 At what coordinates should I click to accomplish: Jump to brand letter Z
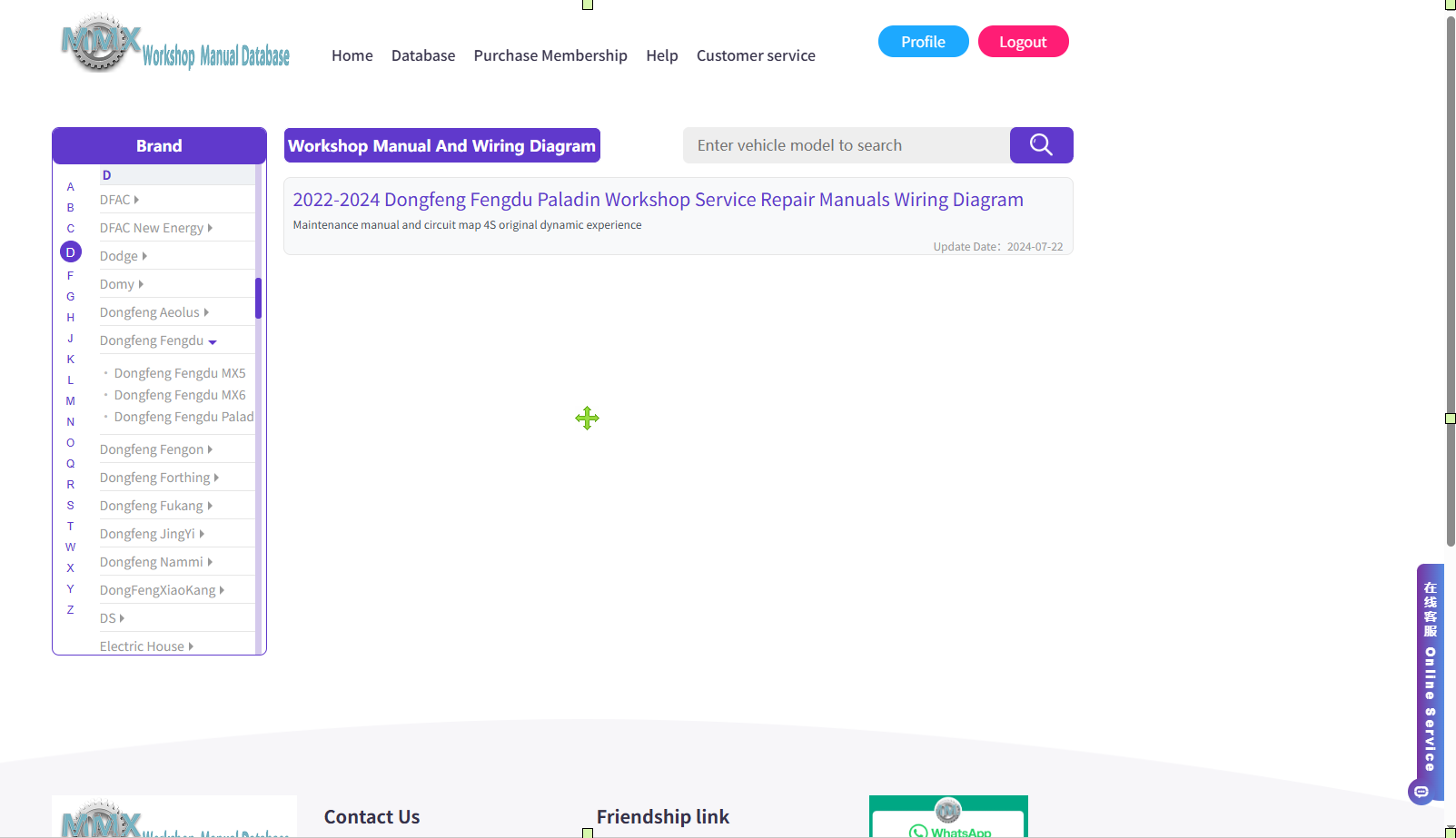[x=71, y=610]
